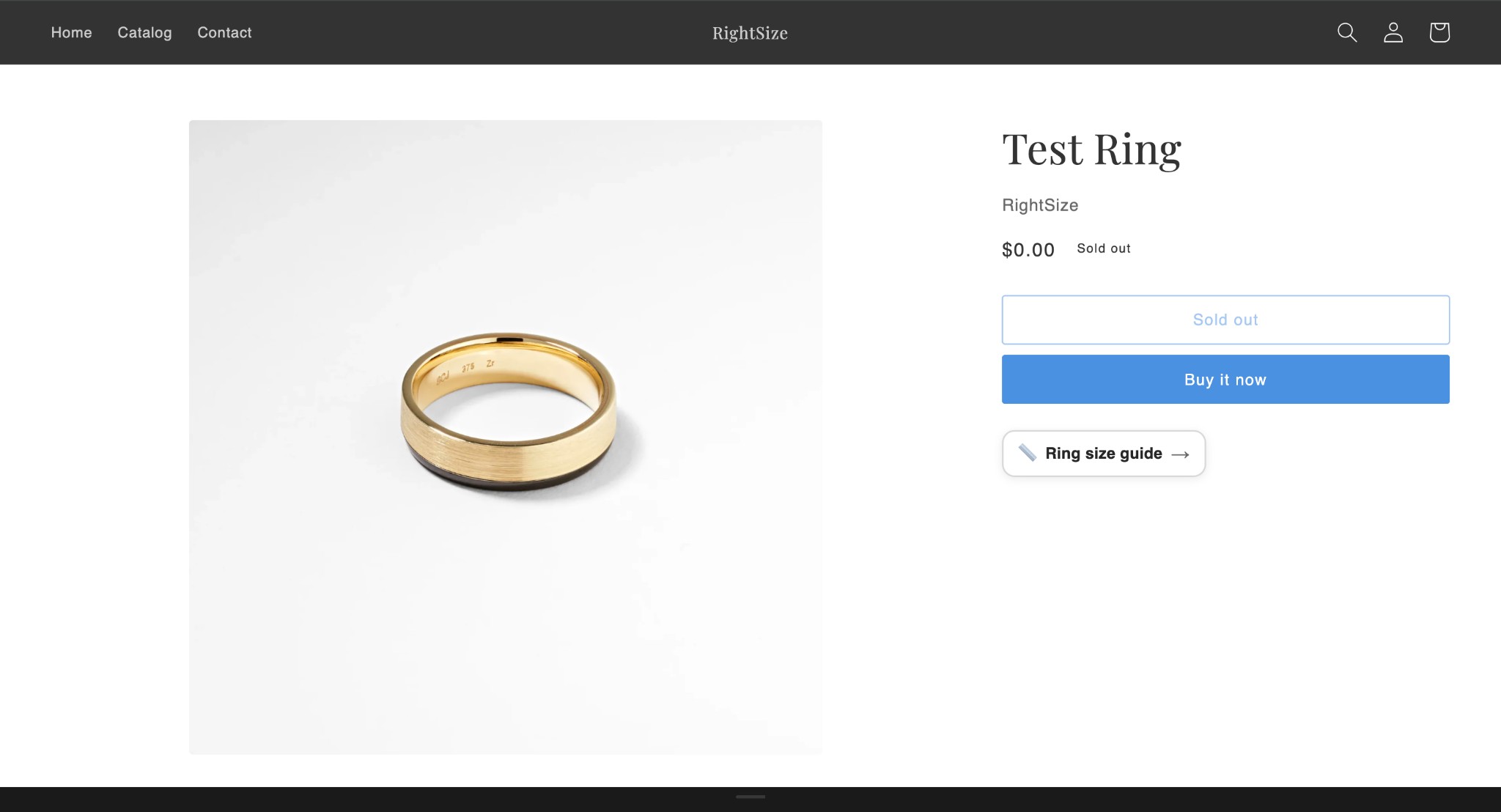Viewport: 1501px width, 812px height.
Task: Click the RightSize store logo
Action: [750, 32]
